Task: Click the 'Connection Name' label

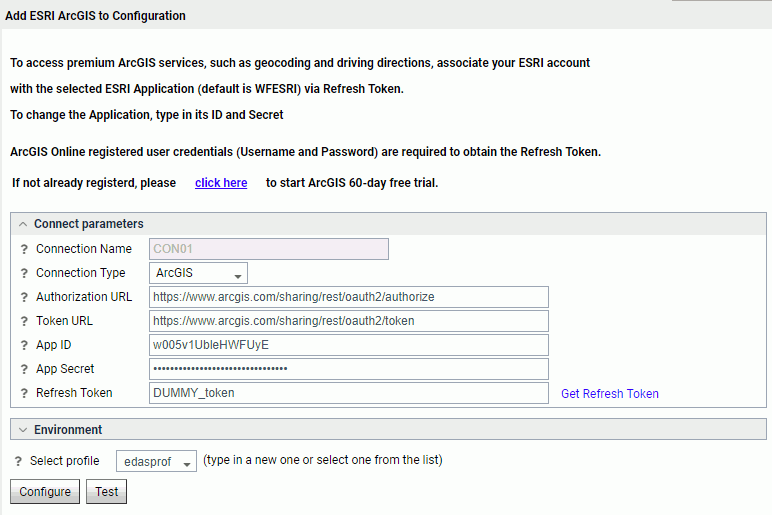Action: pos(84,249)
